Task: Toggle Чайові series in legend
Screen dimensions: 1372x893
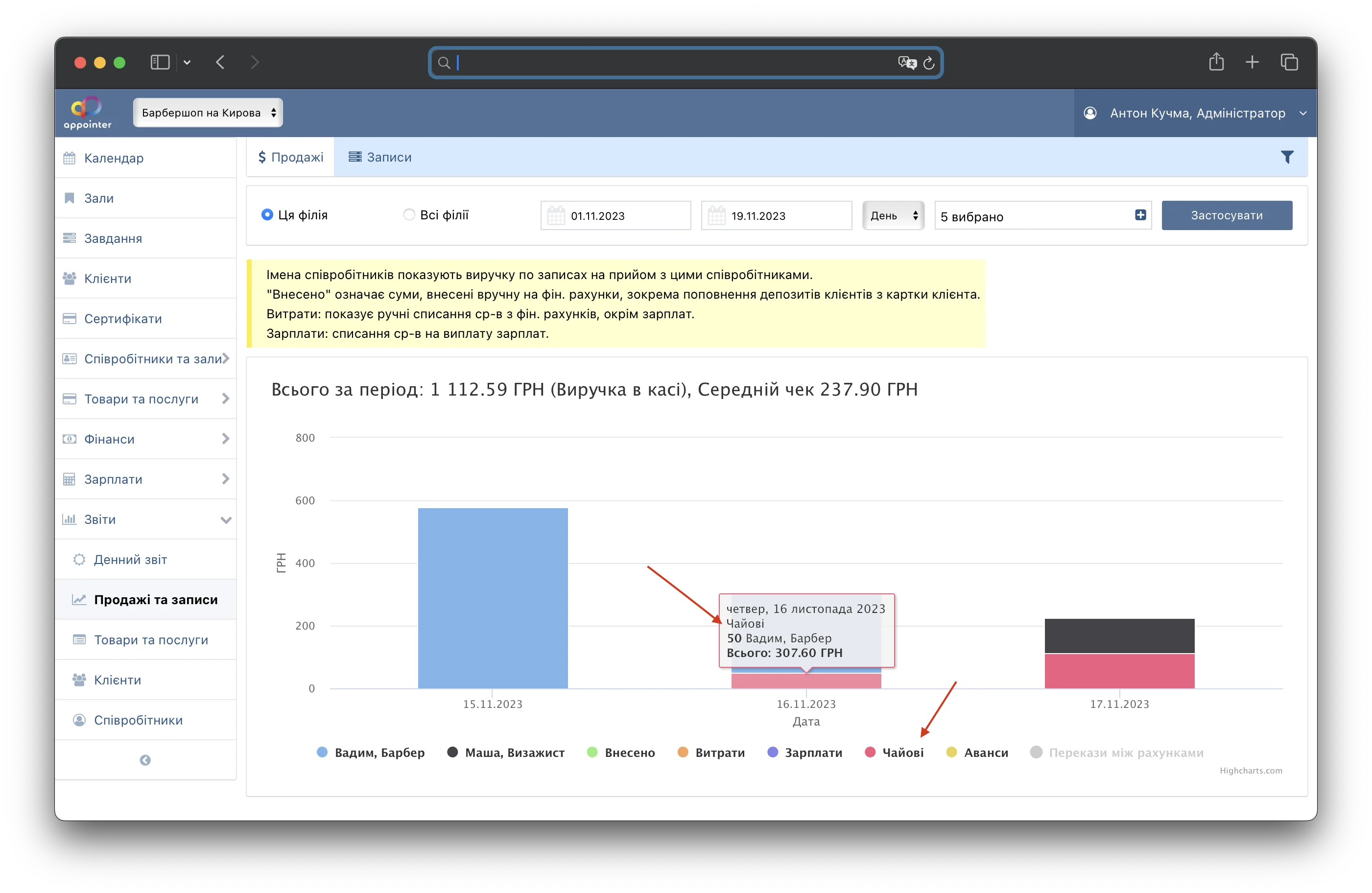Action: point(894,752)
